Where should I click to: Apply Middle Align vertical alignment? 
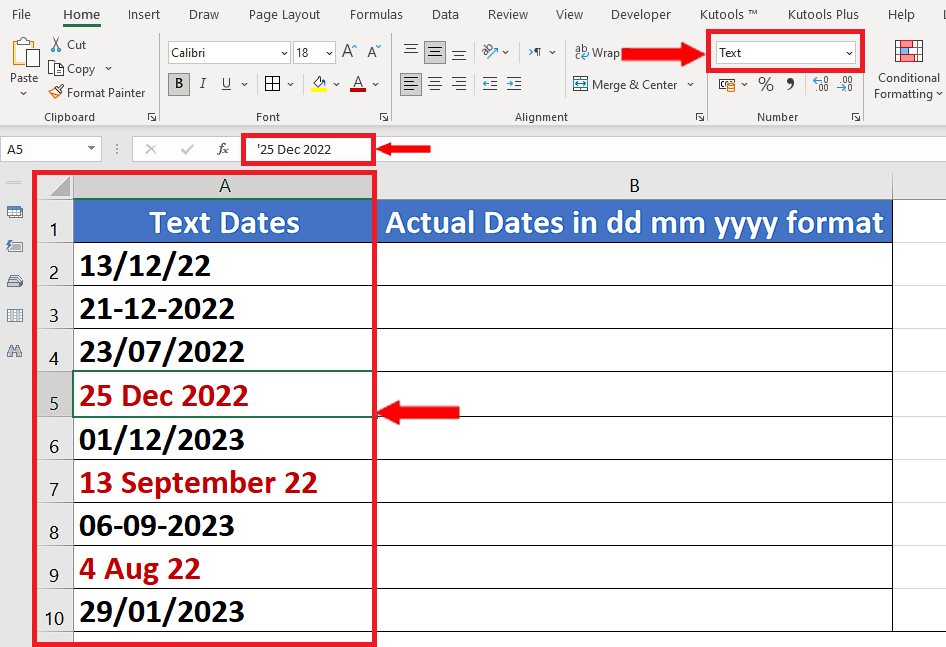coord(434,52)
